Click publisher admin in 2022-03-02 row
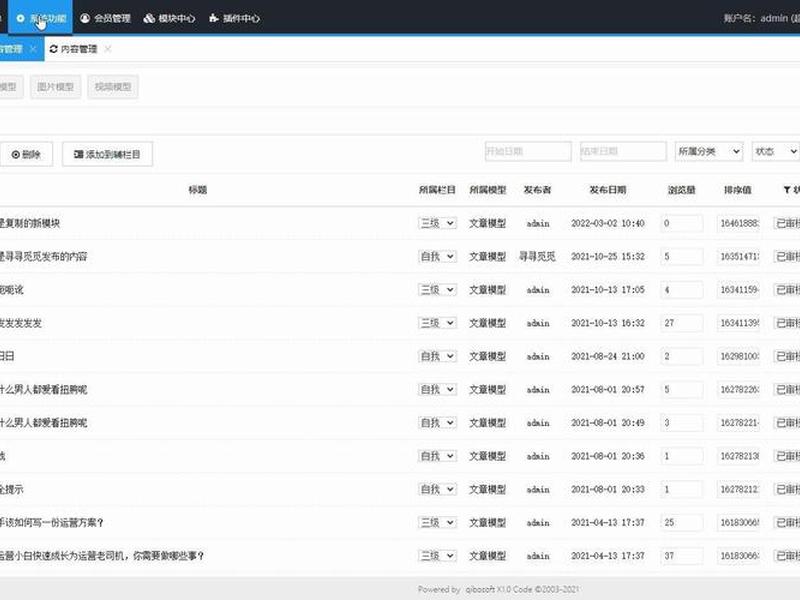This screenshot has height=600, width=800. tap(538, 223)
